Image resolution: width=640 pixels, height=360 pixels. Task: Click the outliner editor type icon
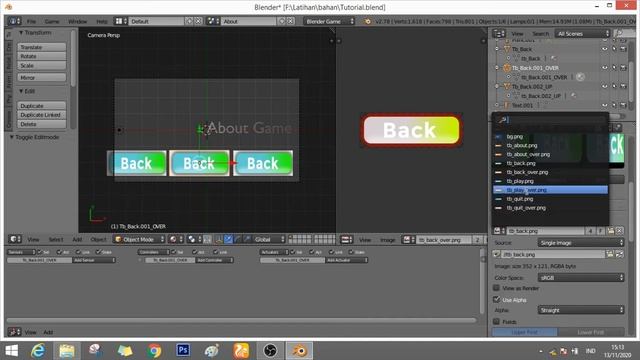click(x=499, y=33)
